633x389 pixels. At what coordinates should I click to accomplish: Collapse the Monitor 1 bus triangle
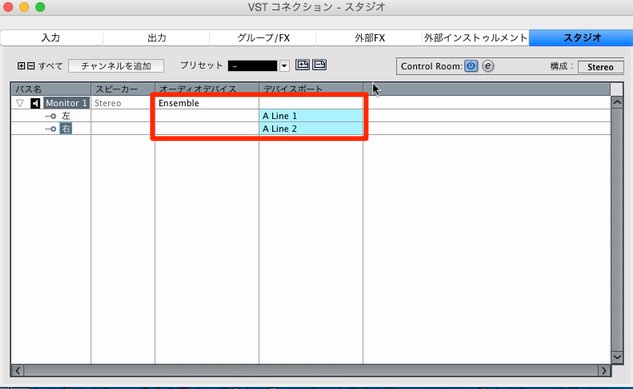point(20,103)
